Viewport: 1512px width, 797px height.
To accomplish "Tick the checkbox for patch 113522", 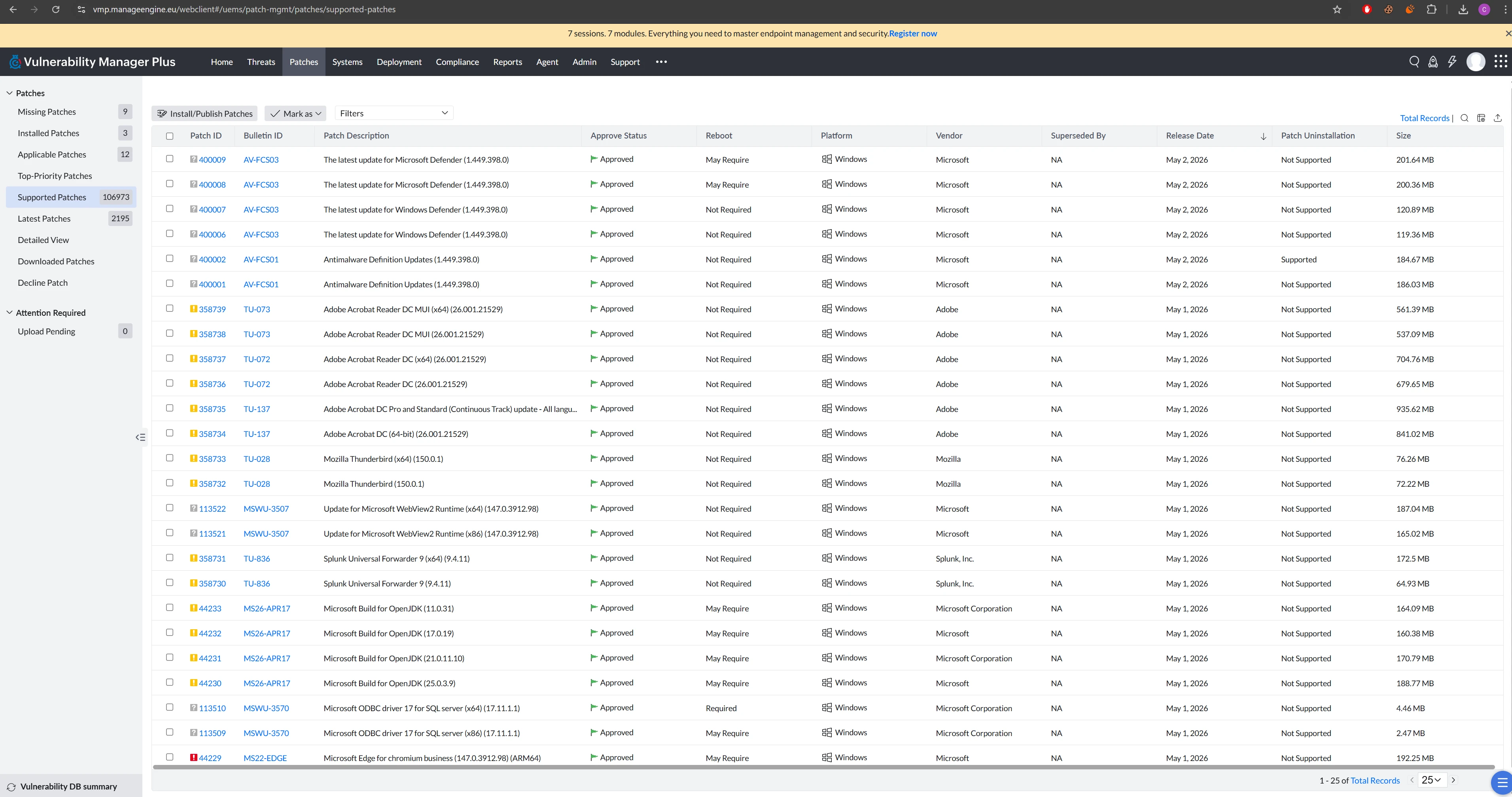I will coord(170,508).
